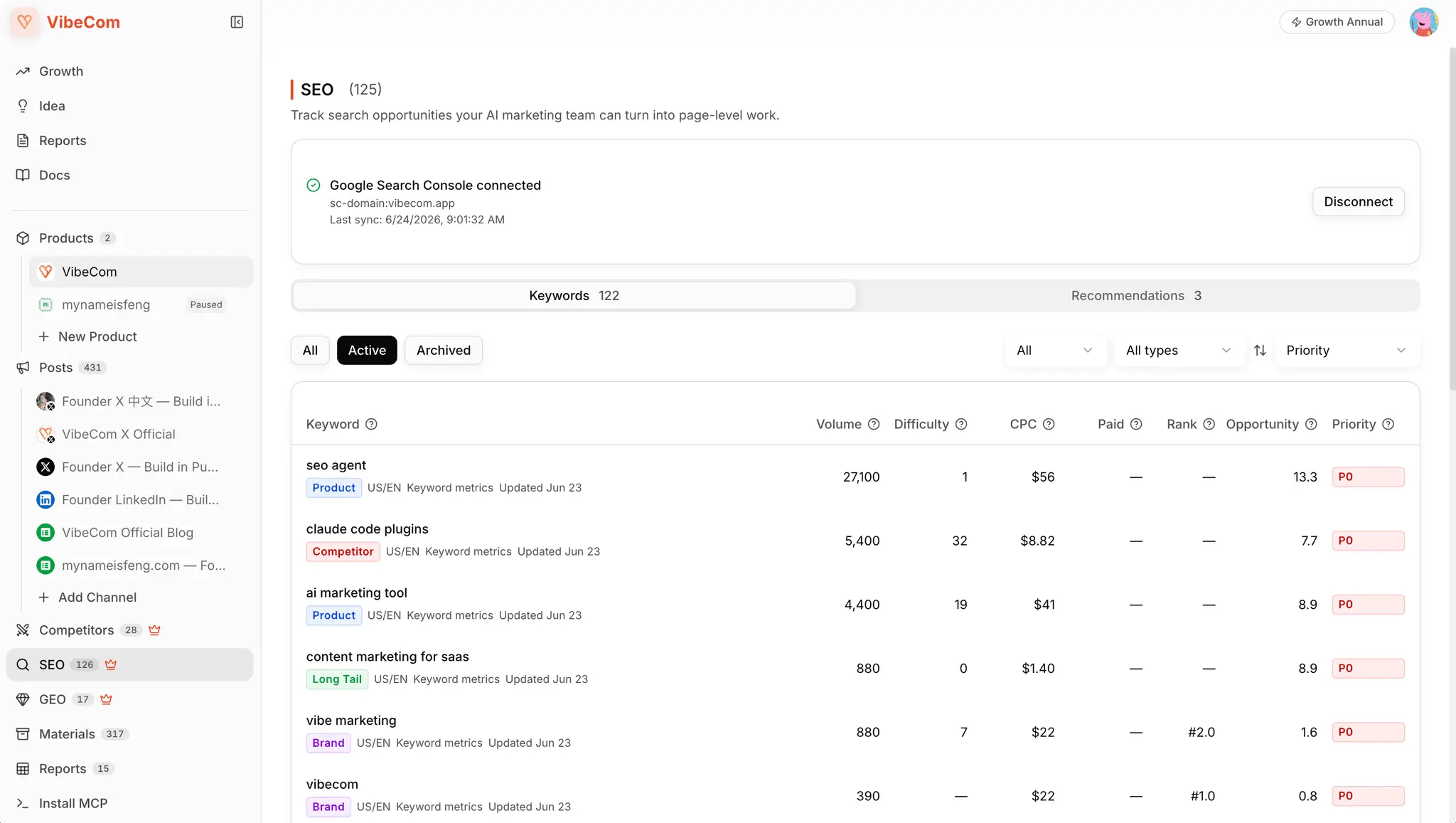Show All keywords filter

310,350
